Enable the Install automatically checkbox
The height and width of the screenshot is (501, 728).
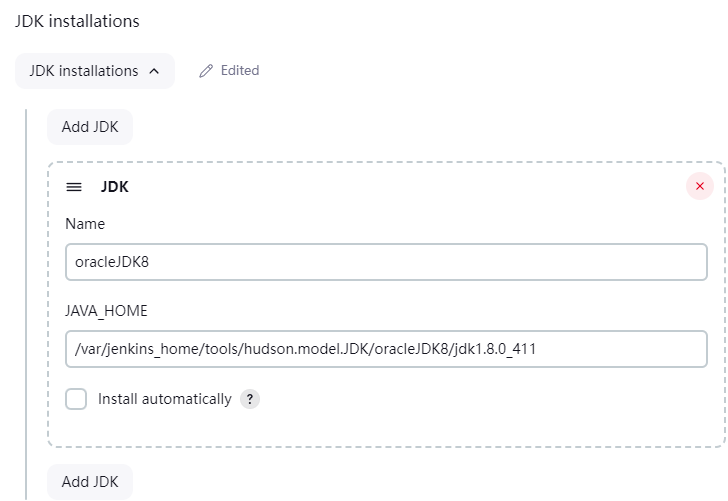pyautogui.click(x=76, y=399)
